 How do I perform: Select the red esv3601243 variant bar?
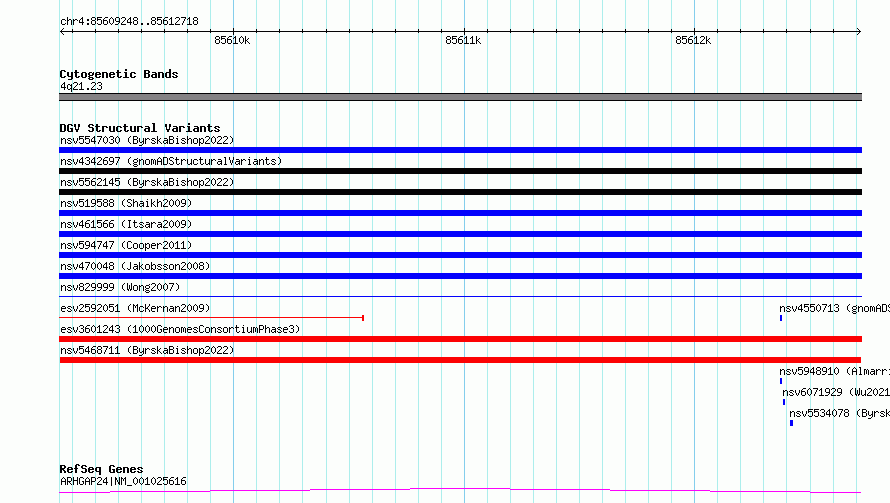460,339
